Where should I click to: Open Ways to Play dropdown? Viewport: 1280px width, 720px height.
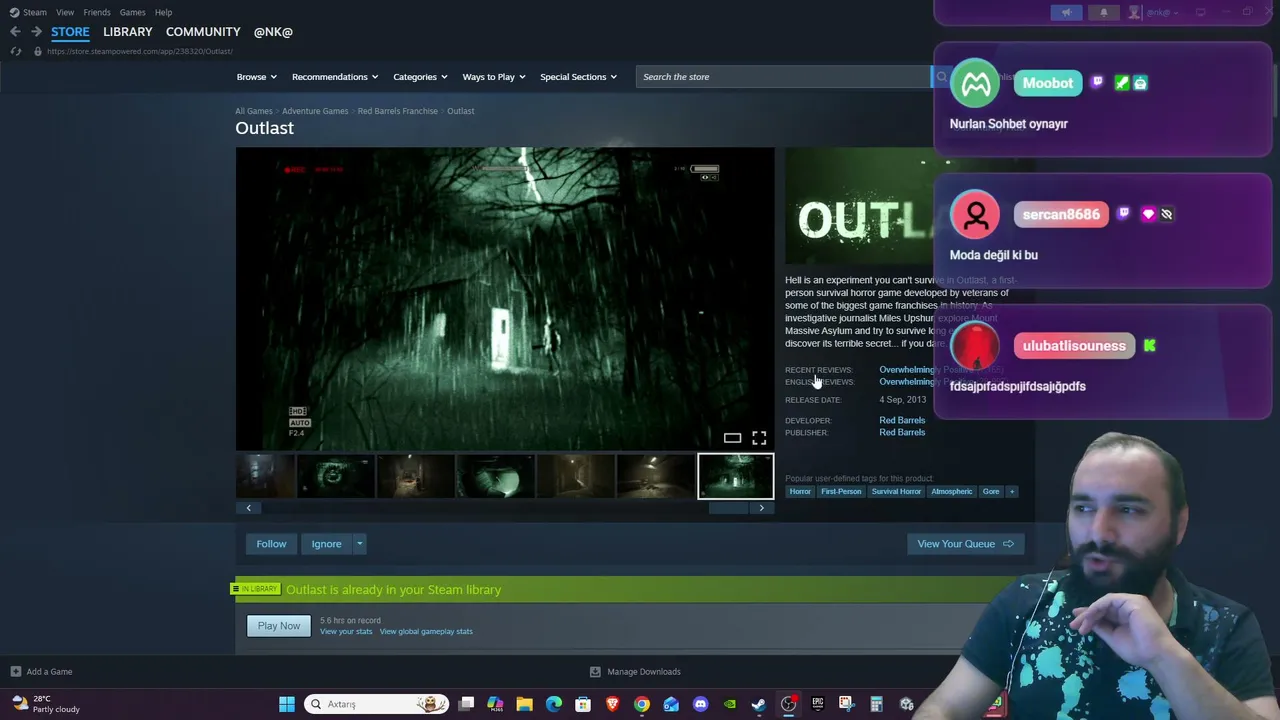point(494,77)
